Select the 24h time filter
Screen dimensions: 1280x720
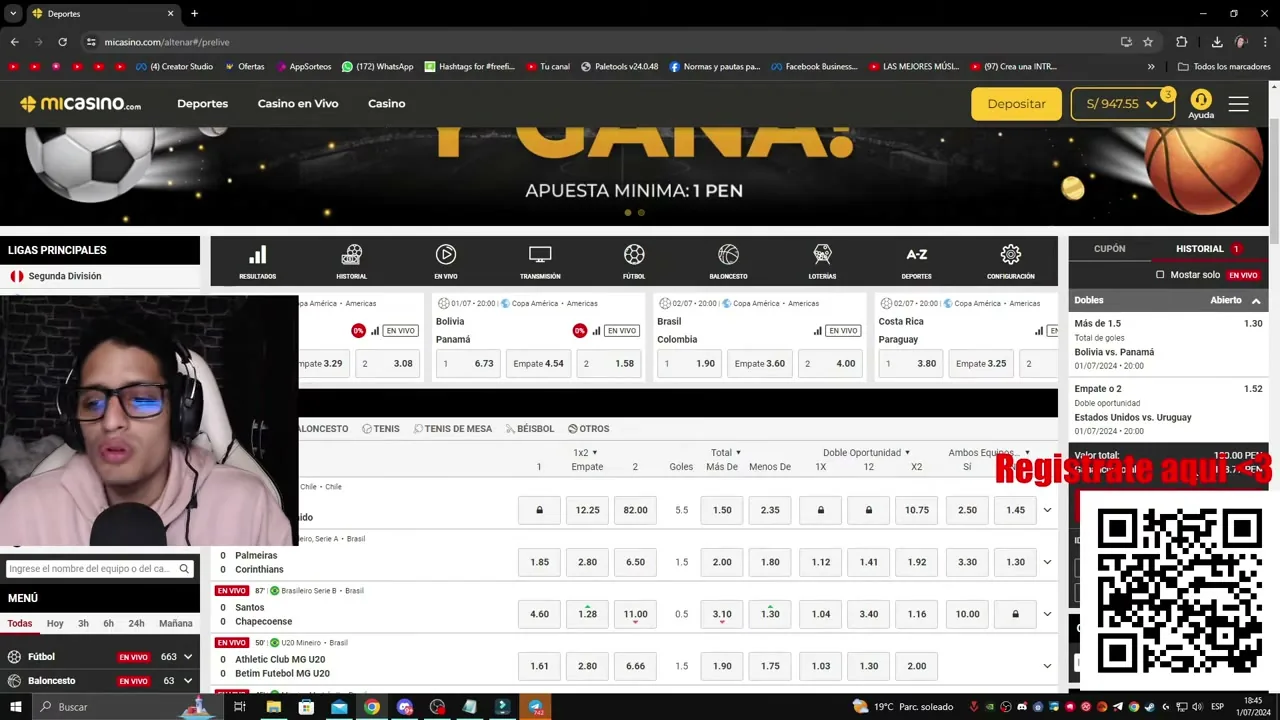pyautogui.click(x=136, y=624)
